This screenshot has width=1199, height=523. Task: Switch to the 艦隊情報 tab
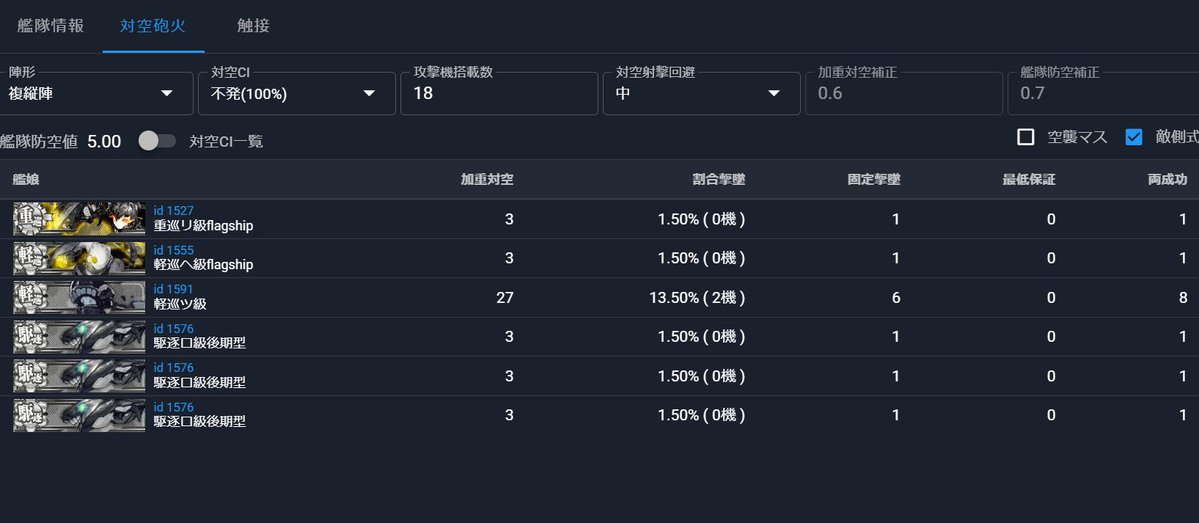pos(50,25)
